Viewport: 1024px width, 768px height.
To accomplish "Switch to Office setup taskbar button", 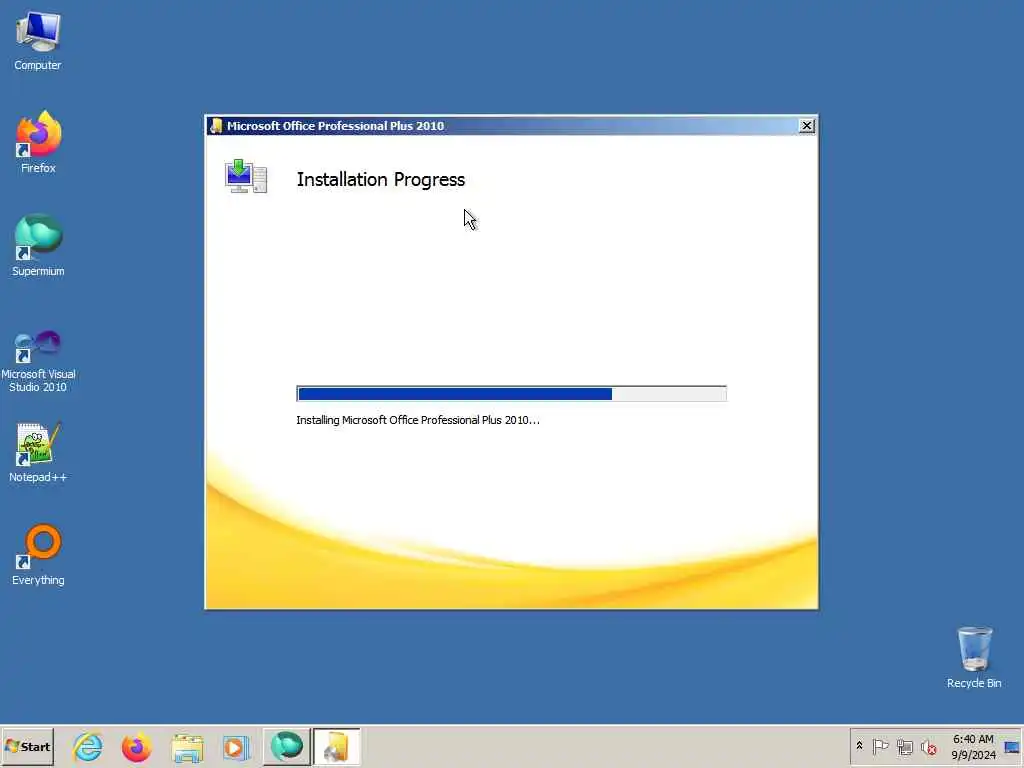I will click(x=336, y=746).
